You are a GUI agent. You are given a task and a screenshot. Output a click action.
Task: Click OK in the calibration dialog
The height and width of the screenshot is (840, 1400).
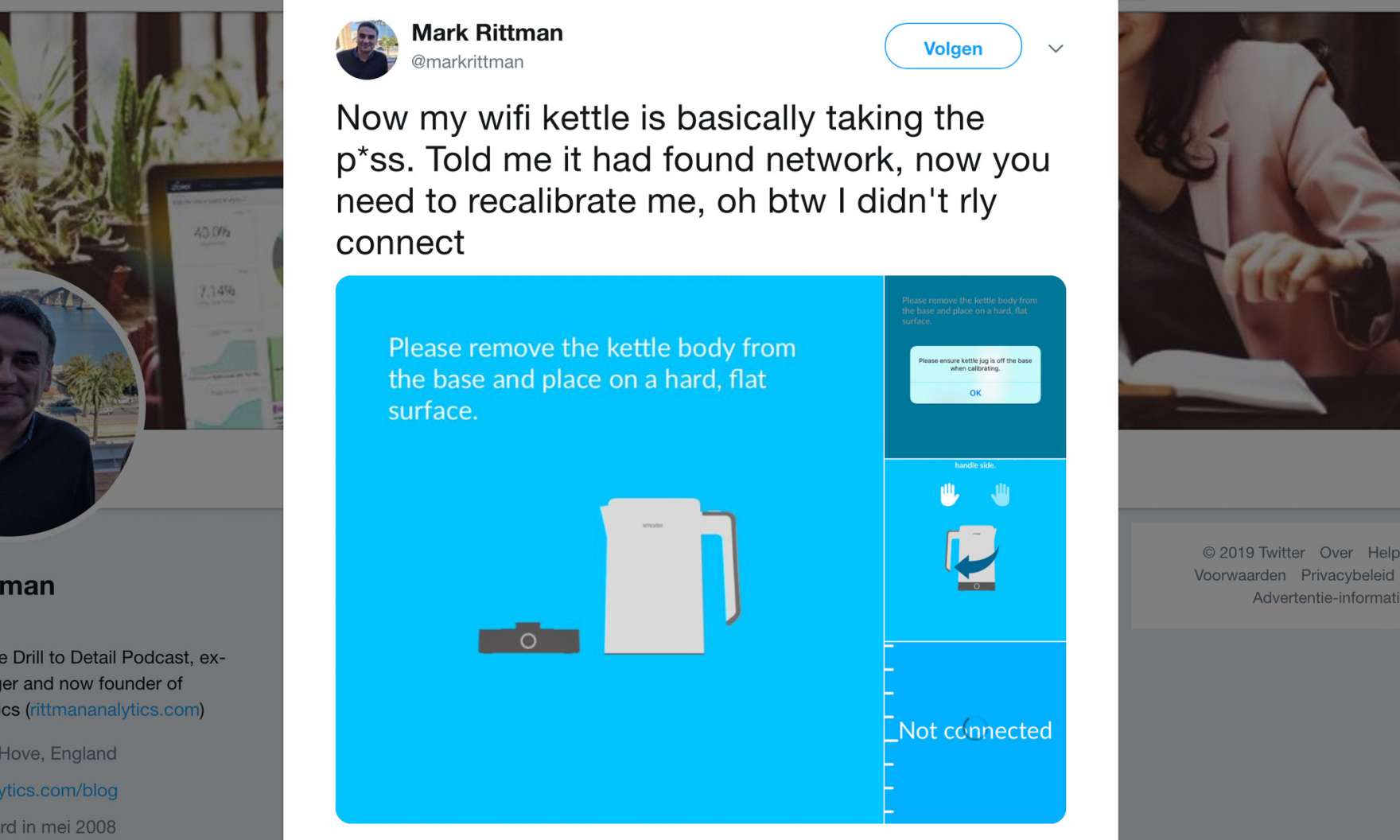point(975,393)
